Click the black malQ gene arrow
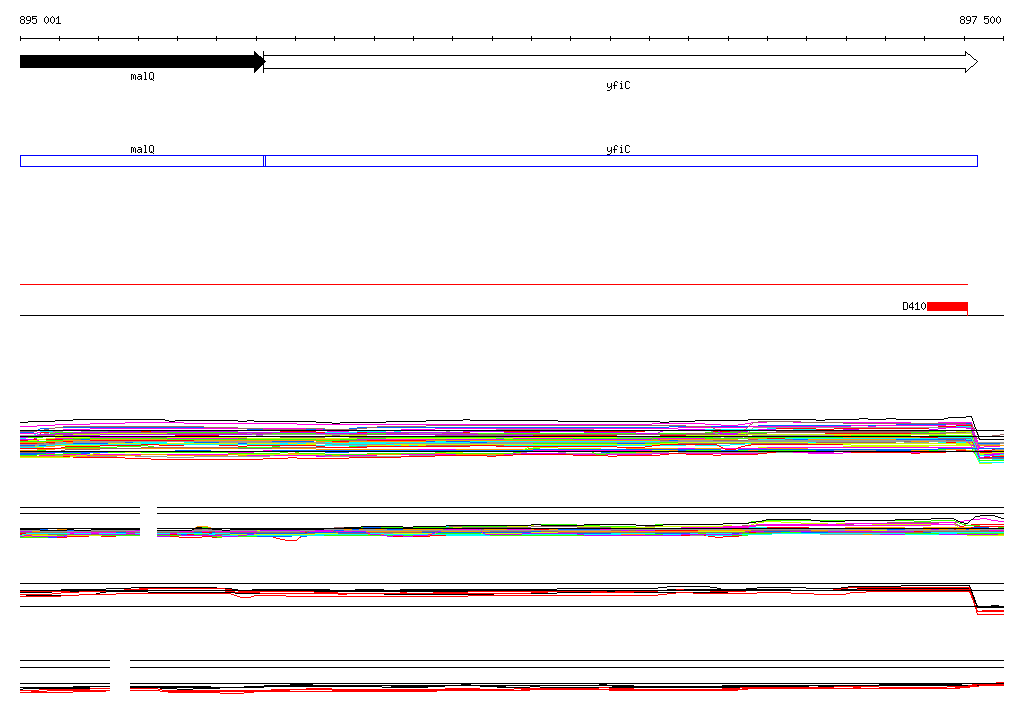1024x714 pixels. 142,62
